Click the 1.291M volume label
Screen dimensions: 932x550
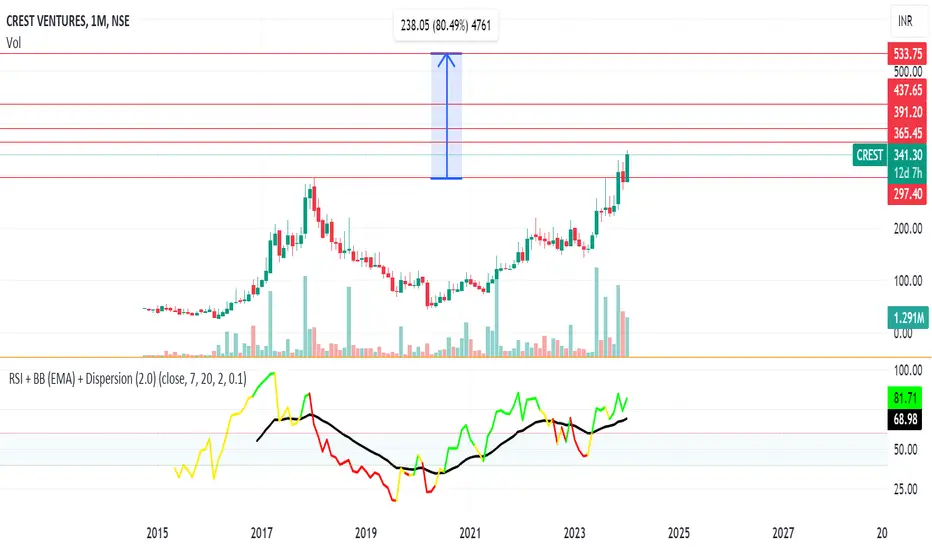[908, 318]
